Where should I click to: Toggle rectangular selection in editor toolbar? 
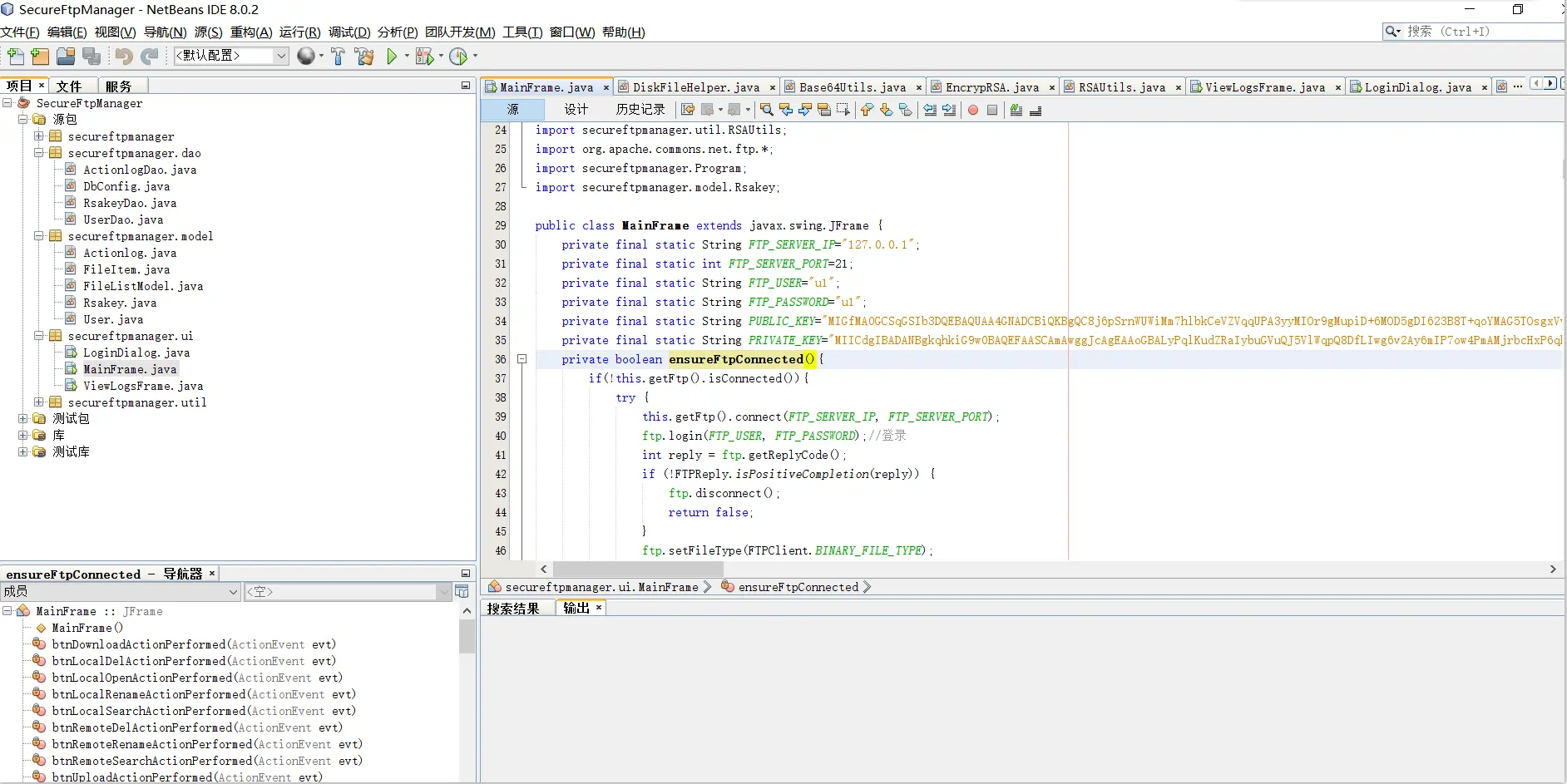coord(843,110)
